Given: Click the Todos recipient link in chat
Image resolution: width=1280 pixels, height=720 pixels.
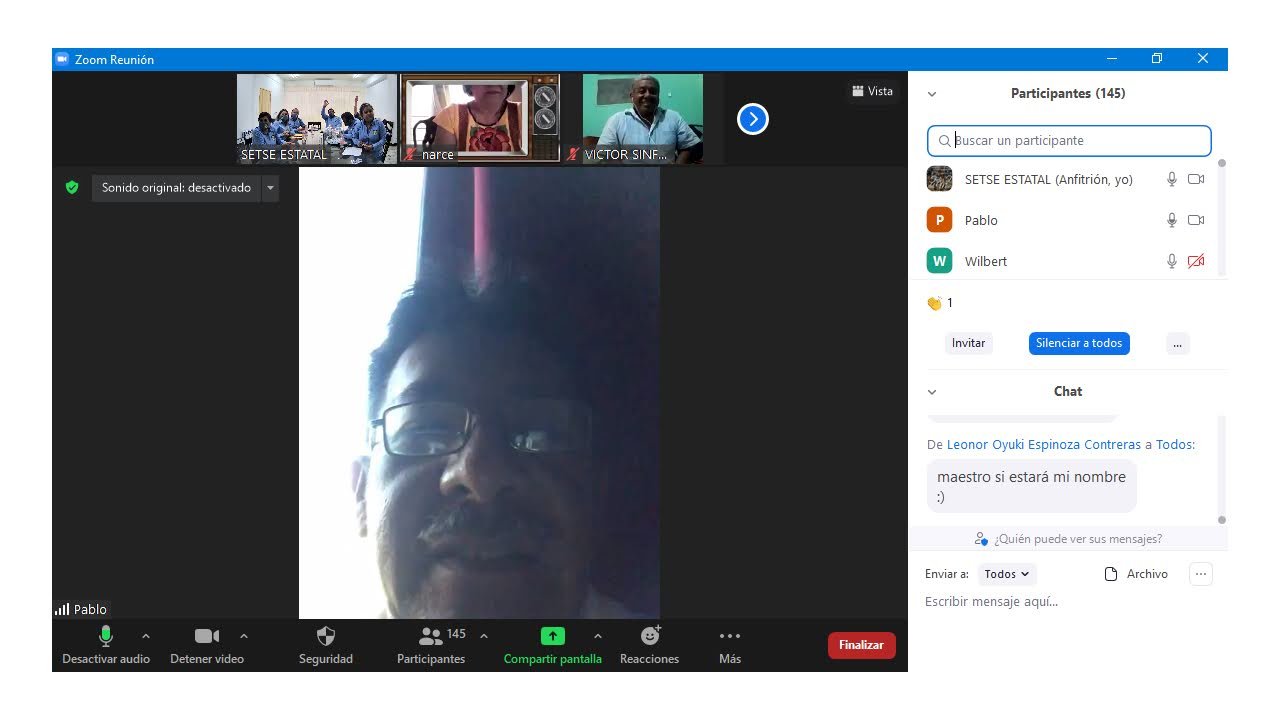Looking at the screenshot, I should (x=1174, y=444).
